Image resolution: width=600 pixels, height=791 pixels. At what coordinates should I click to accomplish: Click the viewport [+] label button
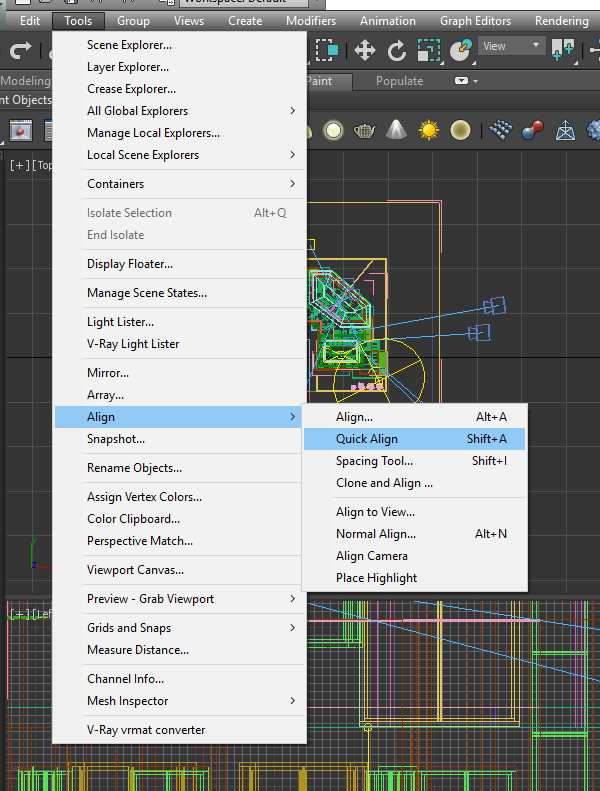click(x=19, y=165)
